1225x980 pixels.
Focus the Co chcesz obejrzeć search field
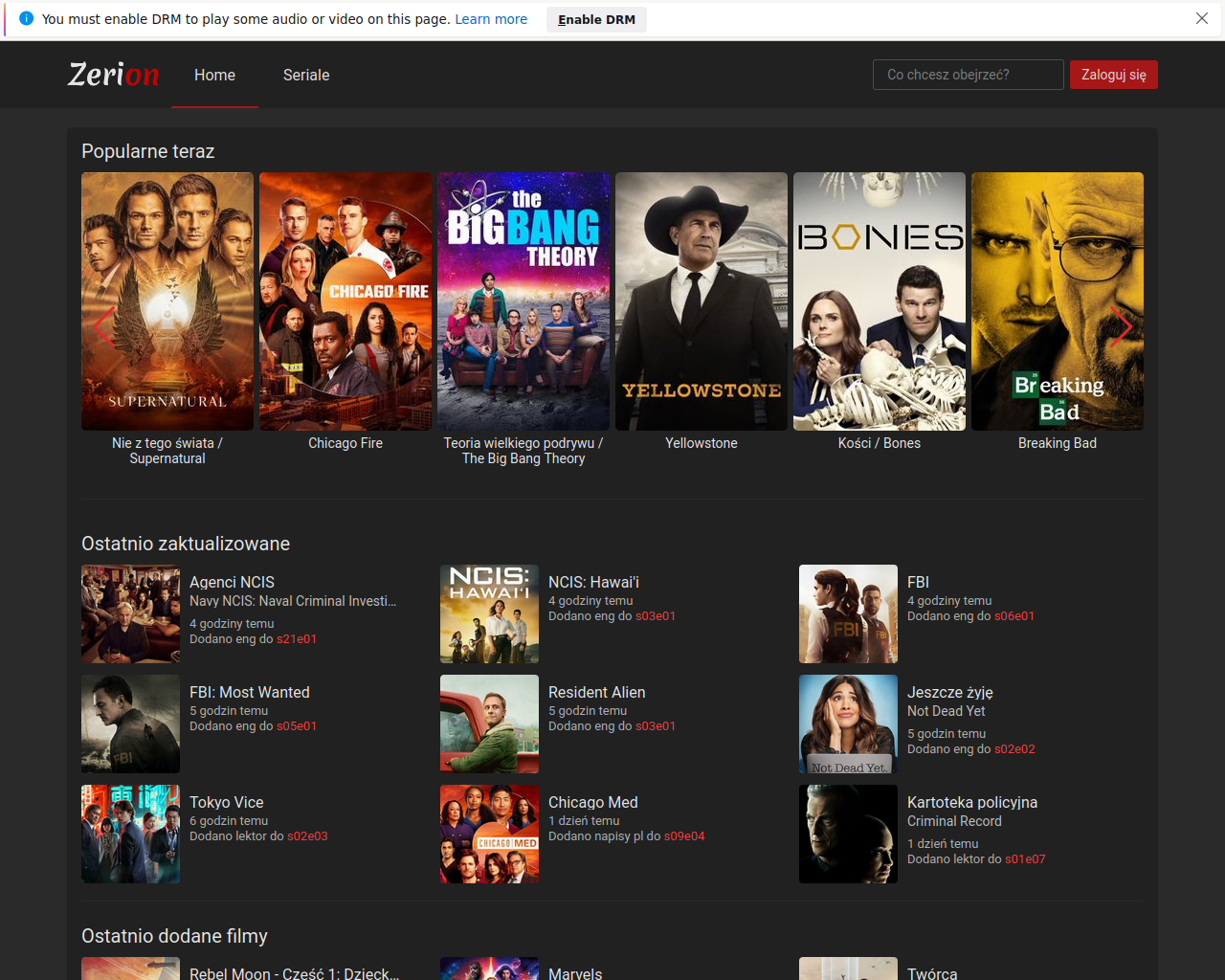point(968,75)
